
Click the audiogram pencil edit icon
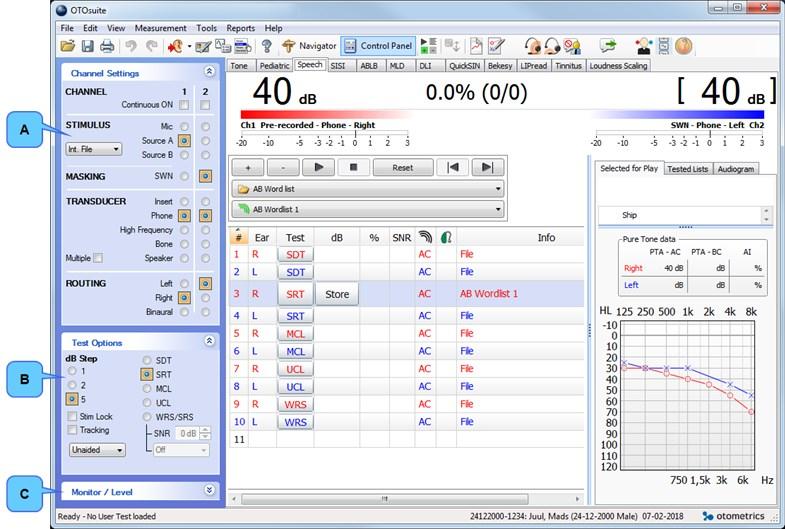coord(496,46)
